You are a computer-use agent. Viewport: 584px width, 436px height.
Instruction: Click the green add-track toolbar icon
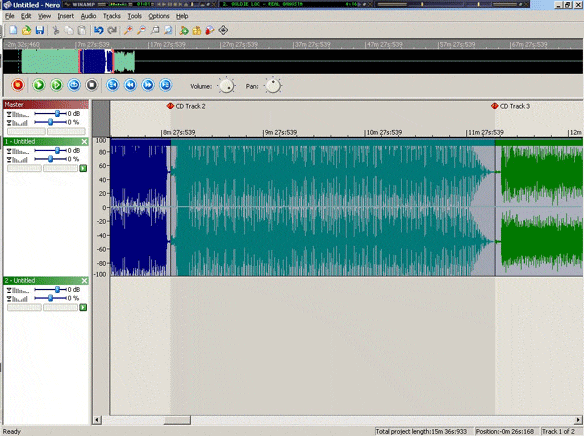184,30
